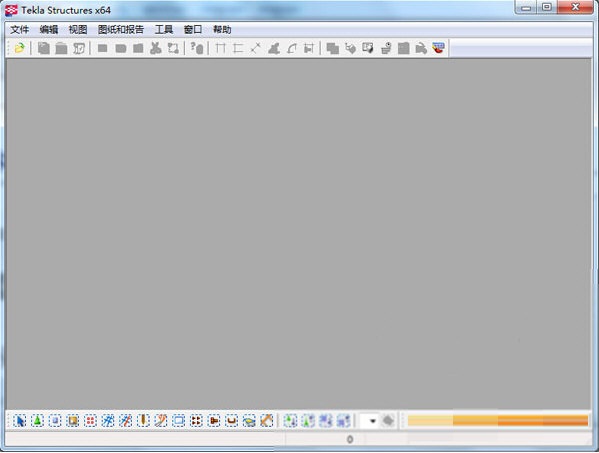Click the orange gradient progress bar
Image resolution: width=599 pixels, height=453 pixels.
498,421
